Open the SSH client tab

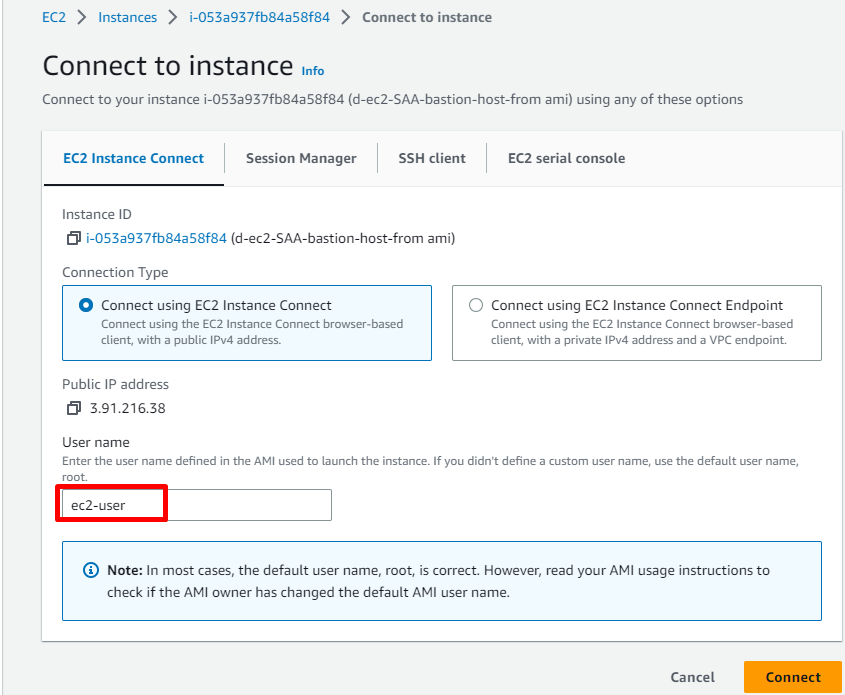pyautogui.click(x=432, y=158)
